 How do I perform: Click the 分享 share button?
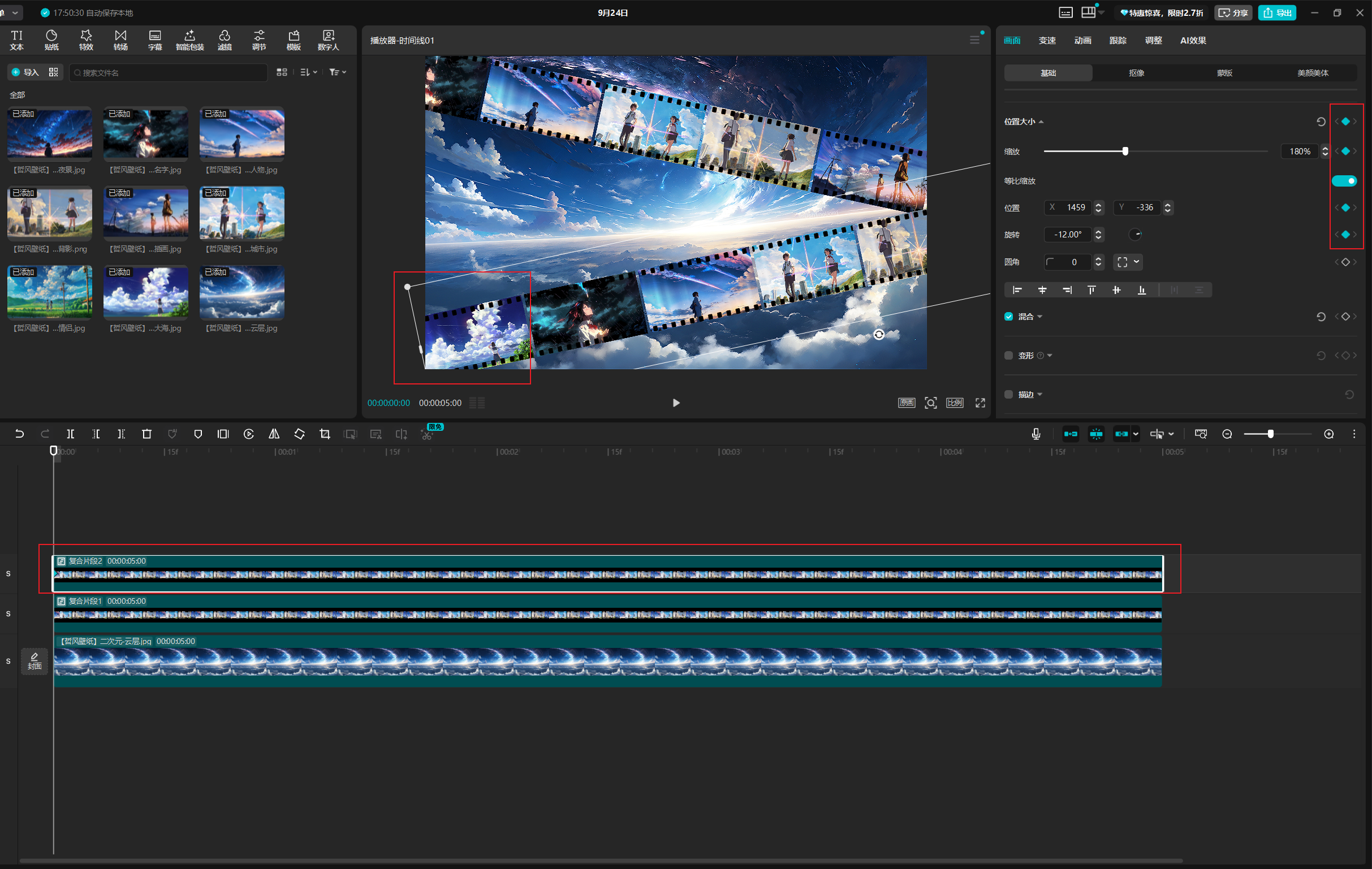click(x=1233, y=12)
